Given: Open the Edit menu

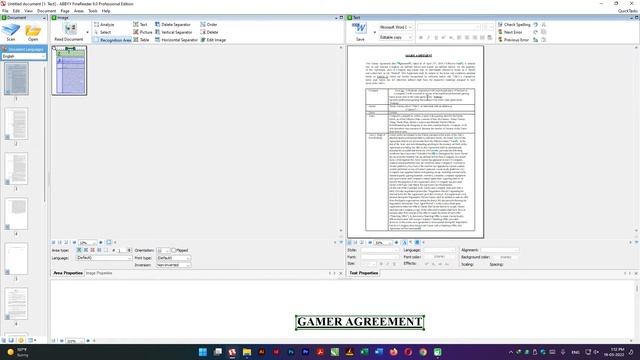Looking at the screenshot, I should 16,11.
